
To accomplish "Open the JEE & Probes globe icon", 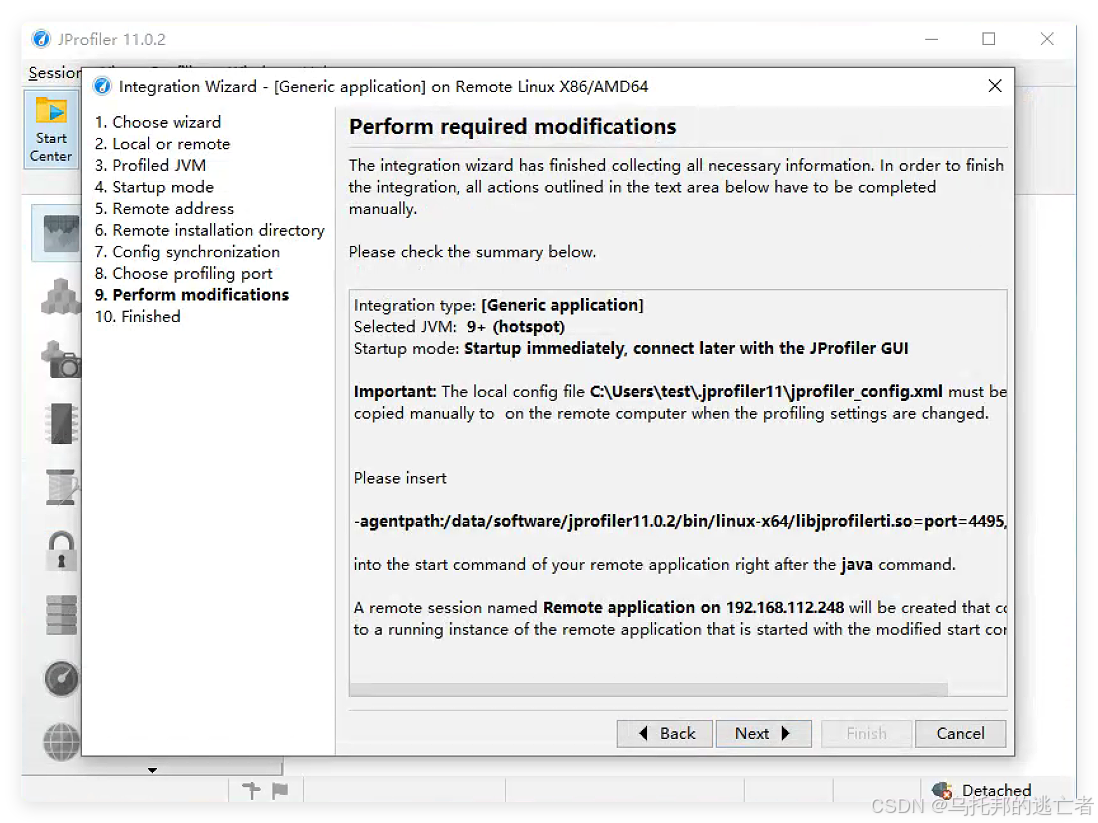I will coord(62,742).
